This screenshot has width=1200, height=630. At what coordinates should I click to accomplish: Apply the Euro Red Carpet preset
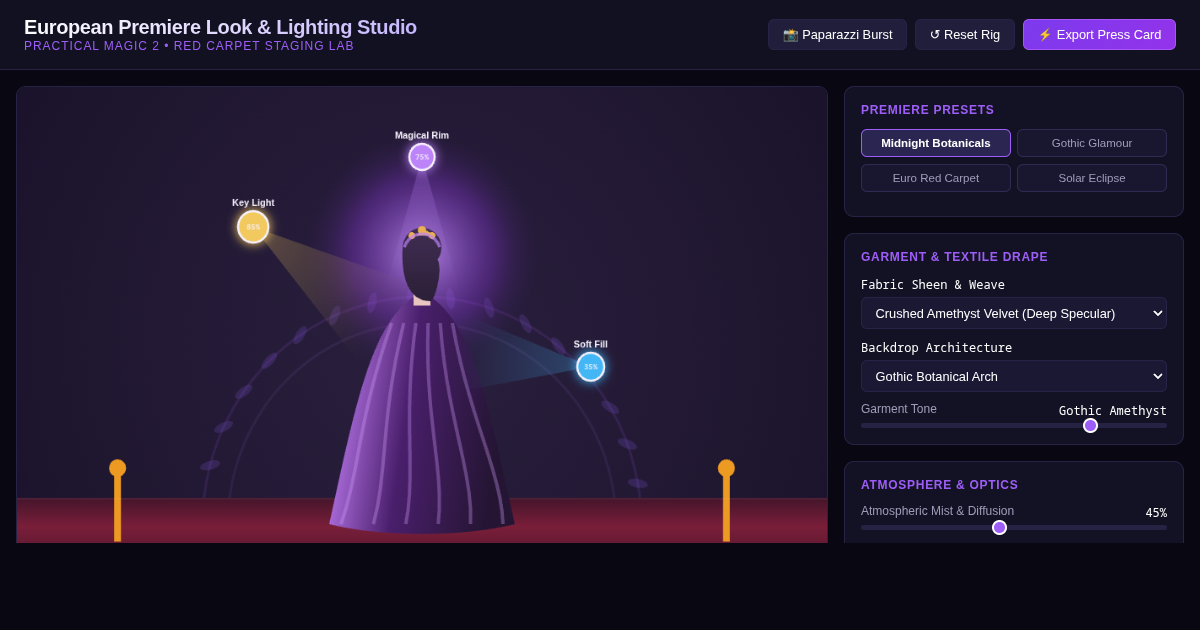click(x=936, y=178)
